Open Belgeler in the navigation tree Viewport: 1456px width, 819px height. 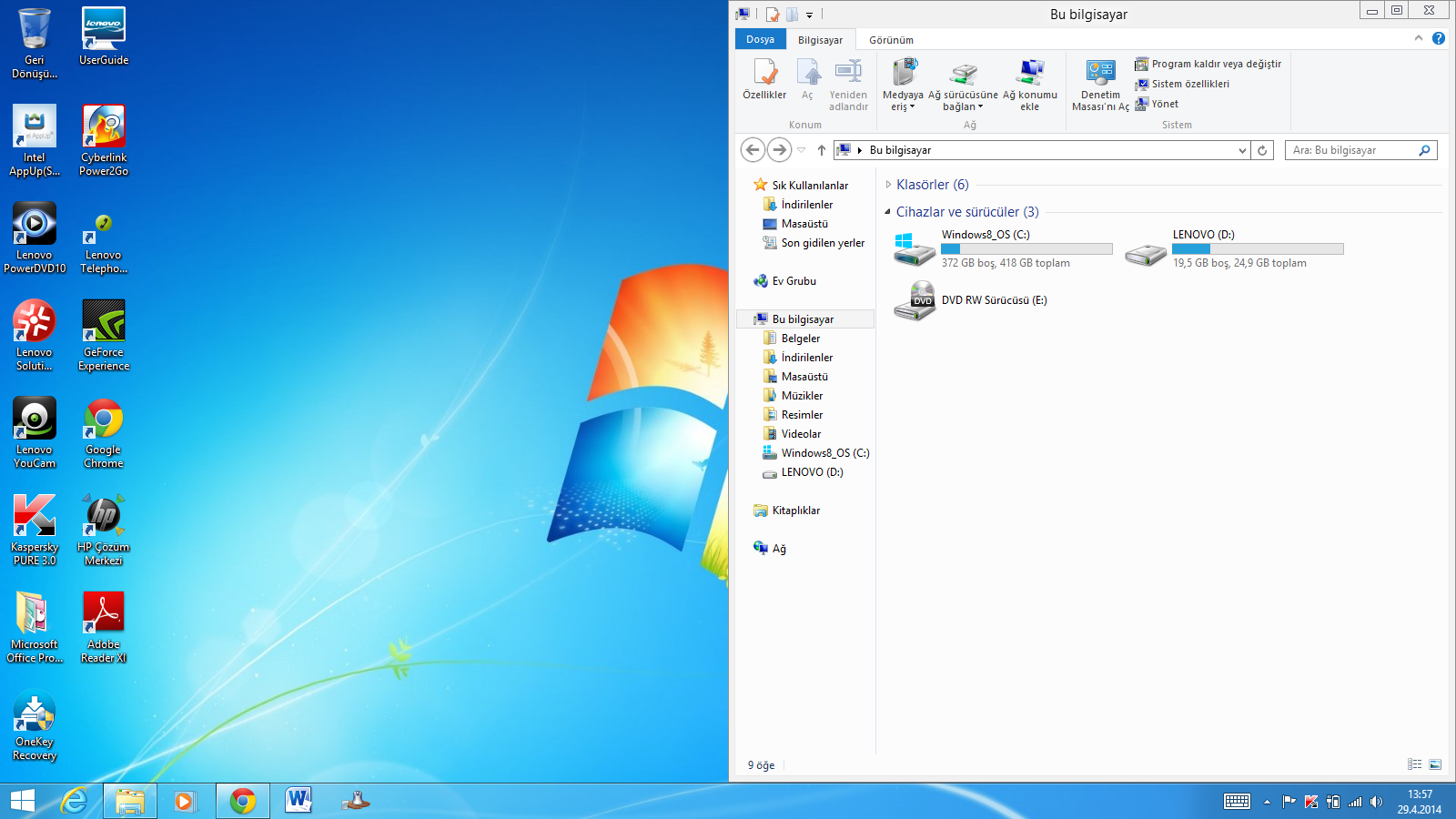tap(792, 339)
